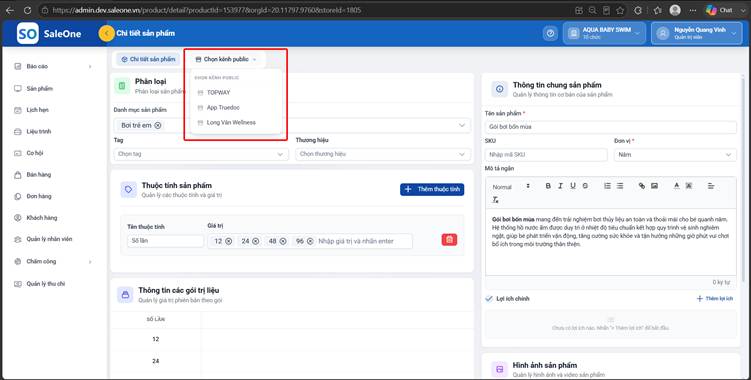The width and height of the screenshot is (751, 380).
Task: Open Đơn hàng in the sidebar
Action: 39,196
